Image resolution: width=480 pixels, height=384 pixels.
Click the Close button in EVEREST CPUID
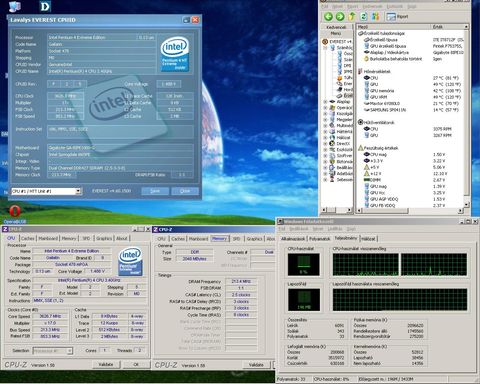(185, 191)
